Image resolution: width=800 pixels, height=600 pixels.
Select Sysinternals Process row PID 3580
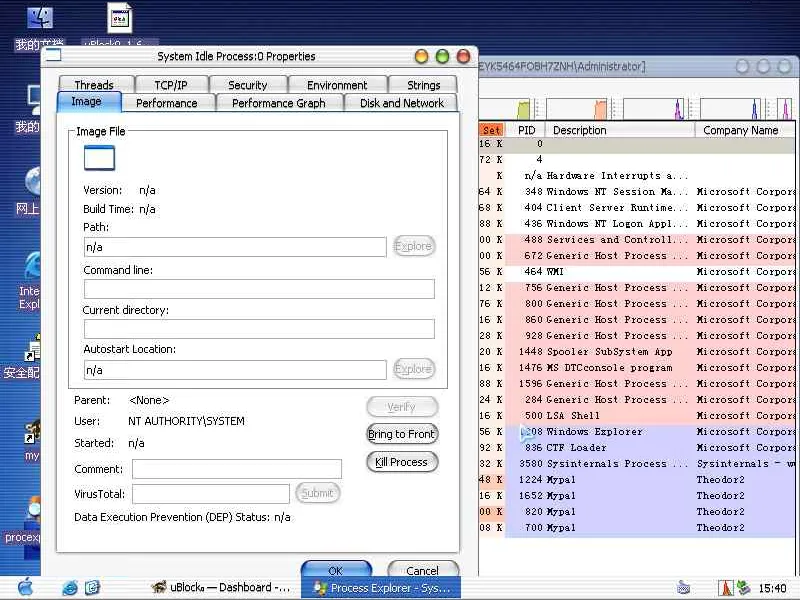pos(637,463)
